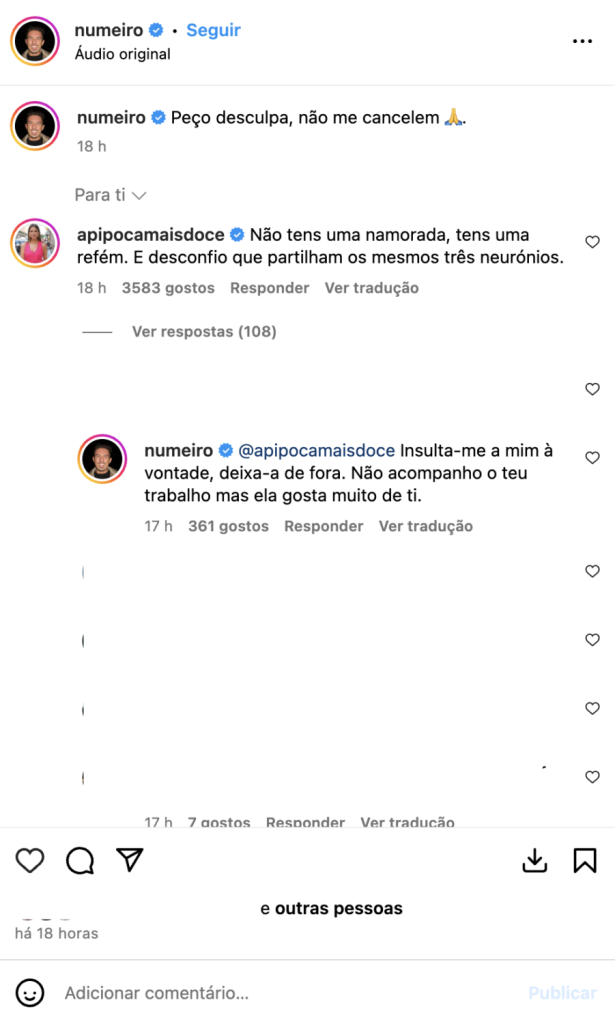Open the "Para ti" comment sorting dropdown
This screenshot has width=615, height=1024.
point(110,195)
